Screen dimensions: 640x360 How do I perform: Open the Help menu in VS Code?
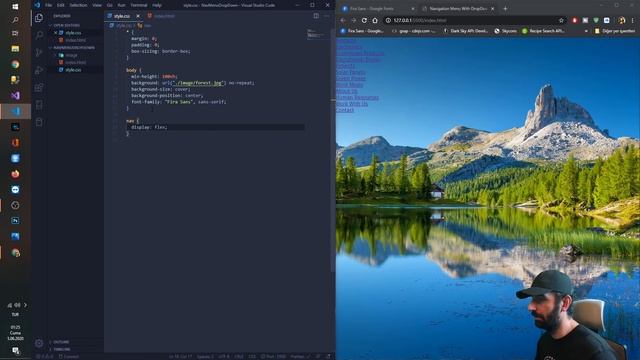tap(157, 5)
